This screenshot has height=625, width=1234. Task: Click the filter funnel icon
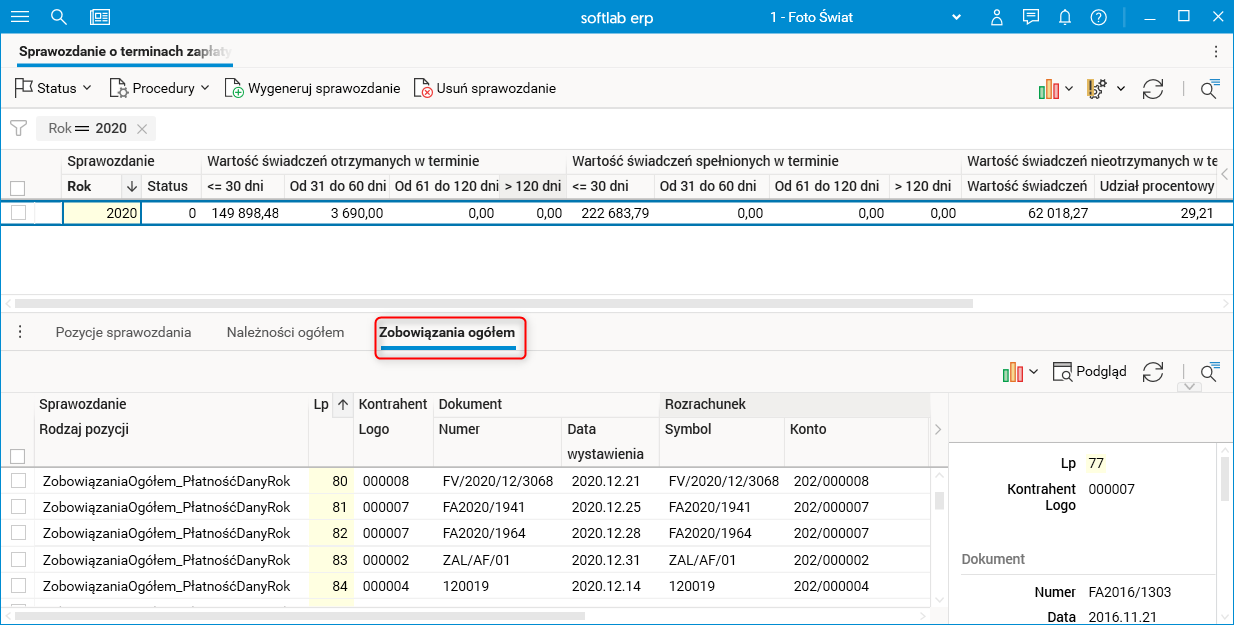[18, 128]
